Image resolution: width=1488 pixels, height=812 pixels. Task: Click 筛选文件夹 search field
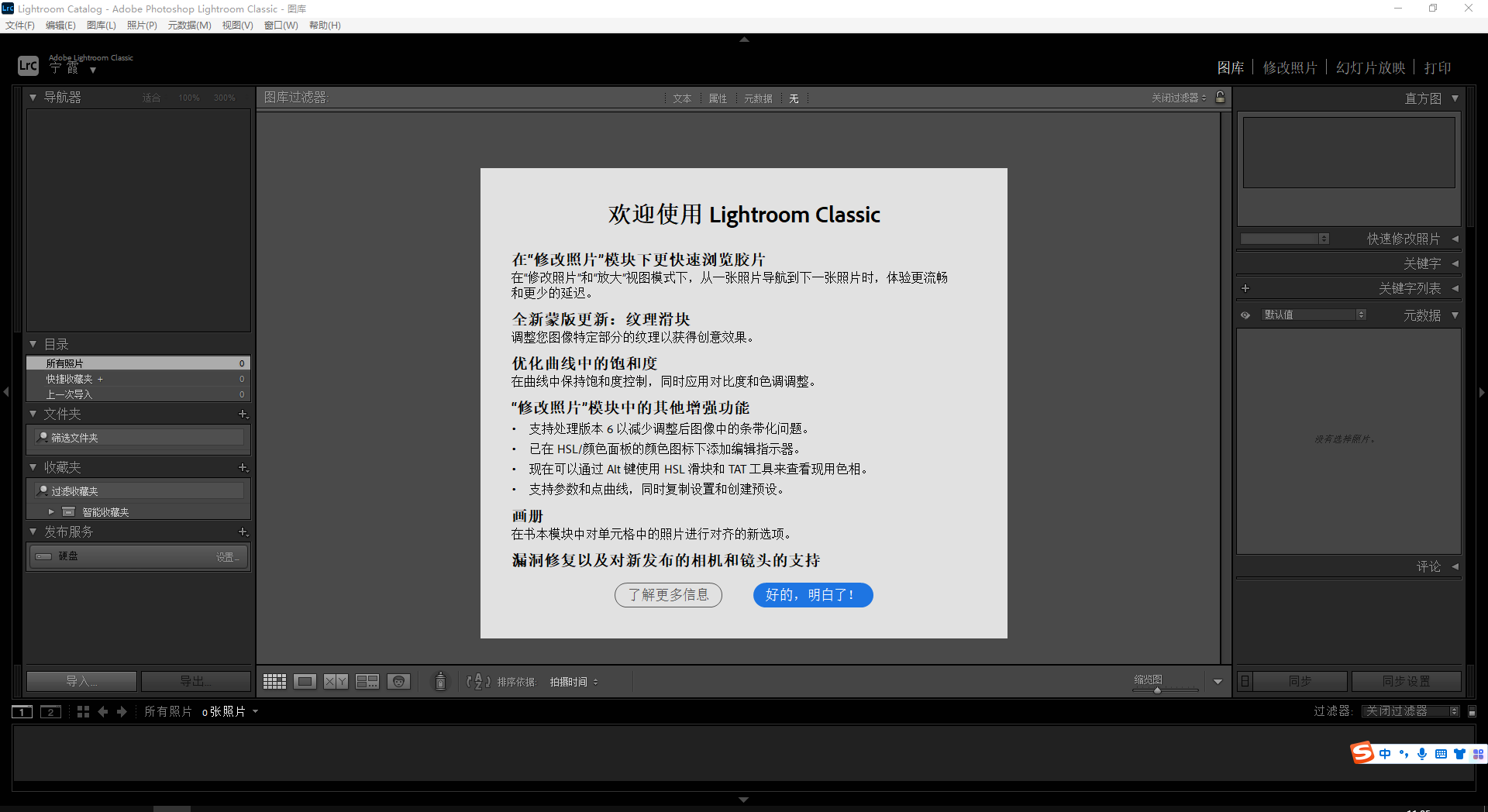click(x=139, y=438)
